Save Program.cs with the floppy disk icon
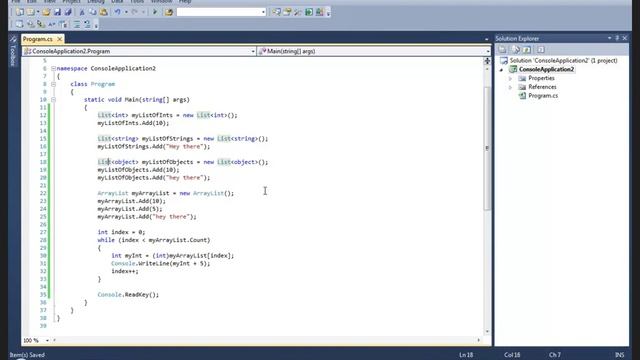This screenshot has width=640, height=360. click(x=57, y=12)
